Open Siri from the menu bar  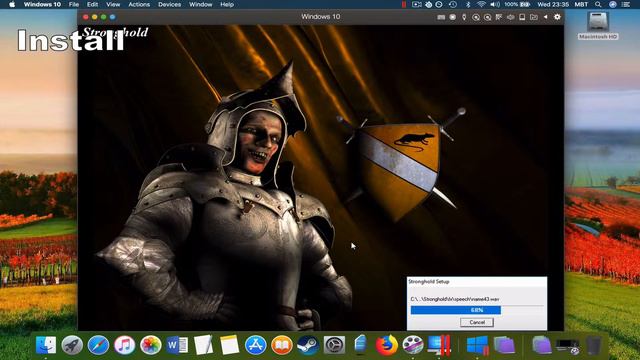pyautogui.click(x=613, y=4)
